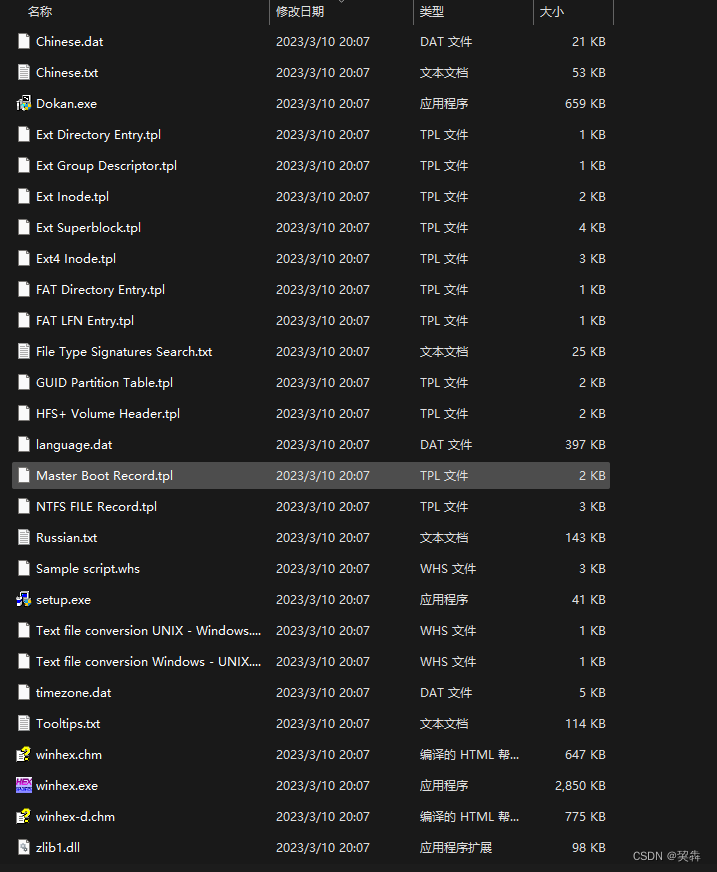Viewport: 717px width, 872px height.
Task: Sort by 修改日期 column header
Action: pyautogui.click(x=300, y=12)
